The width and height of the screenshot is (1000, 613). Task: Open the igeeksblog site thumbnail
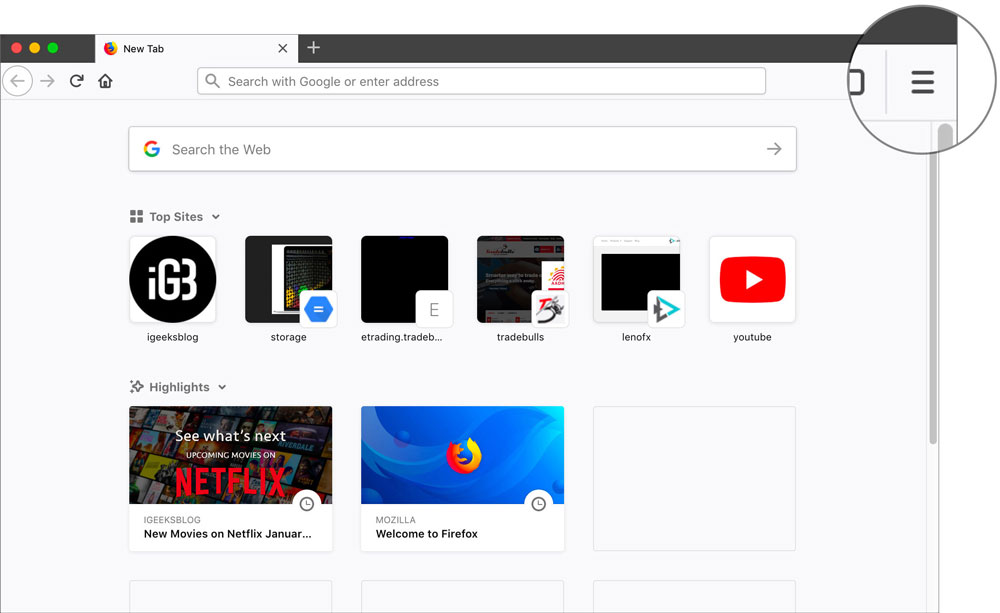(172, 280)
